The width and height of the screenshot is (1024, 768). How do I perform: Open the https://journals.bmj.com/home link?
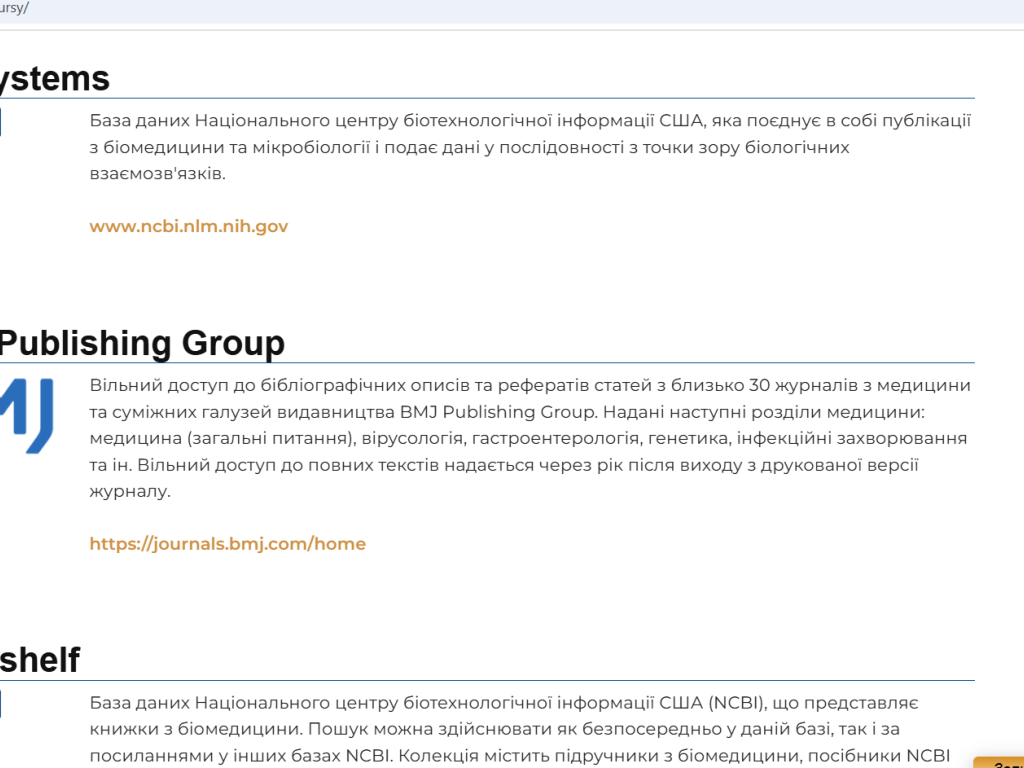[227, 544]
